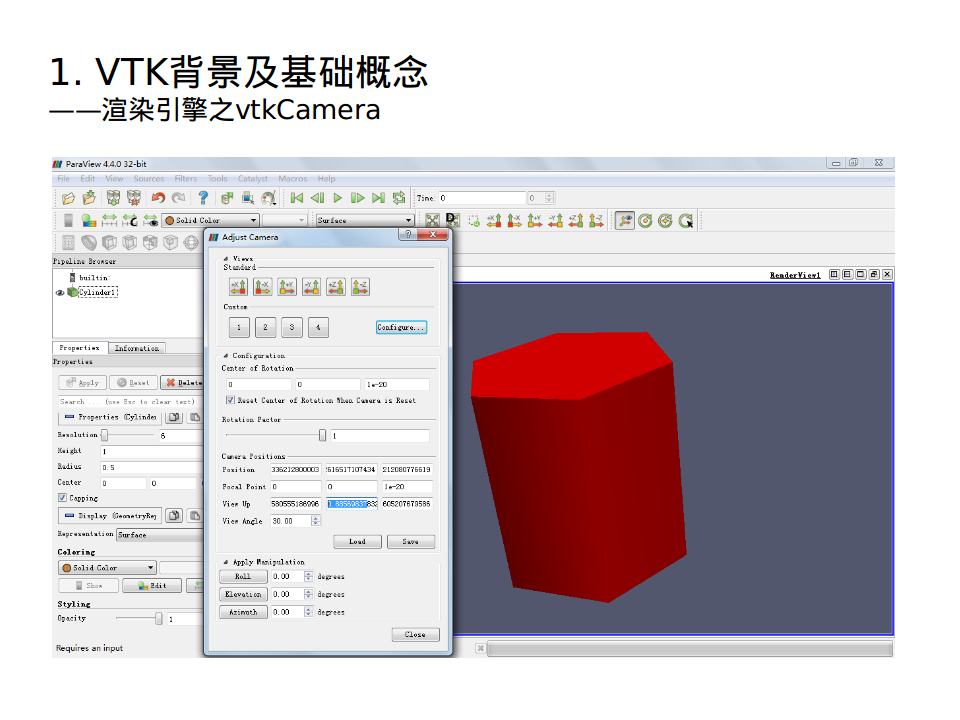Collapse the Apply Manipulation section expander
Image resolution: width=960 pixels, height=720 pixels.
click(x=226, y=562)
